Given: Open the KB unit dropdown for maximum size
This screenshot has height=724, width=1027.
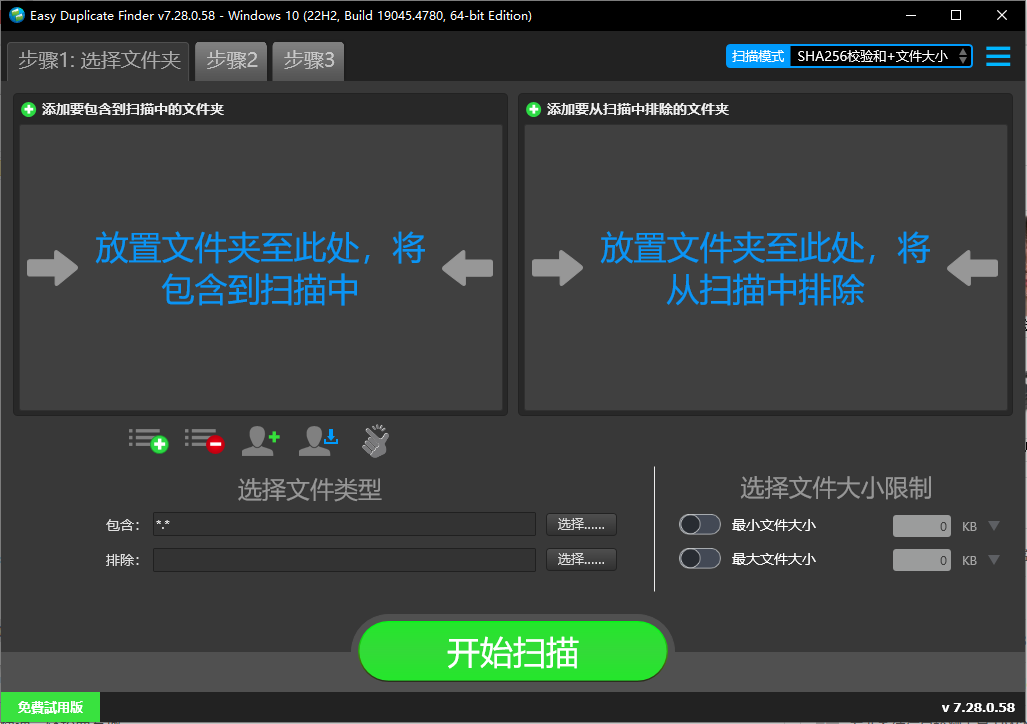Looking at the screenshot, I should tap(994, 559).
